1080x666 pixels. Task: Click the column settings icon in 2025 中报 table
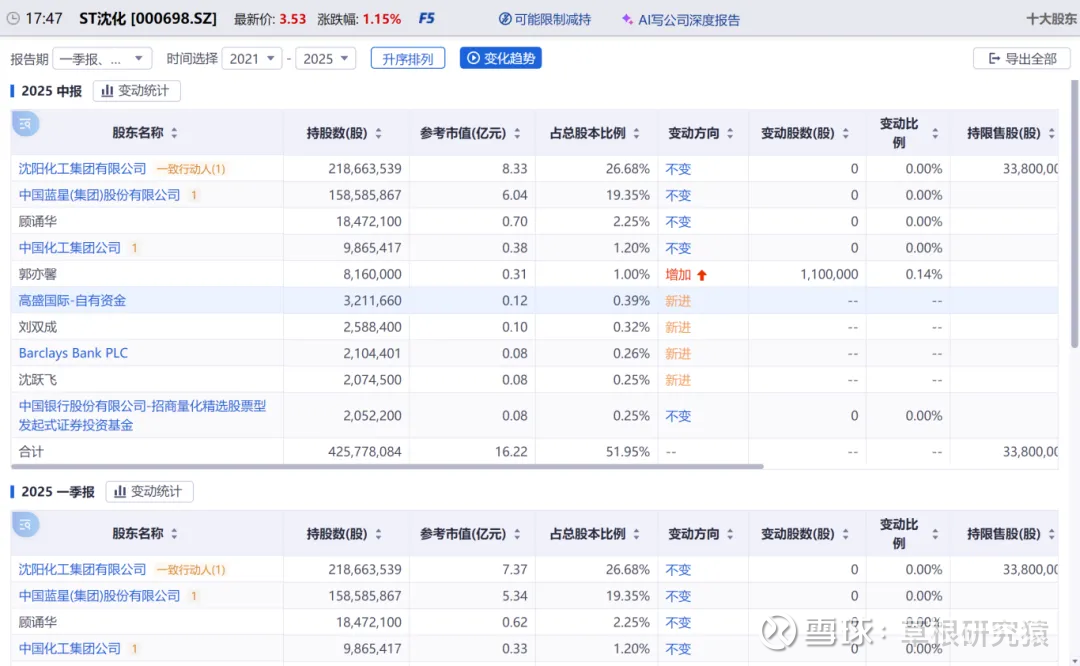pos(25,124)
